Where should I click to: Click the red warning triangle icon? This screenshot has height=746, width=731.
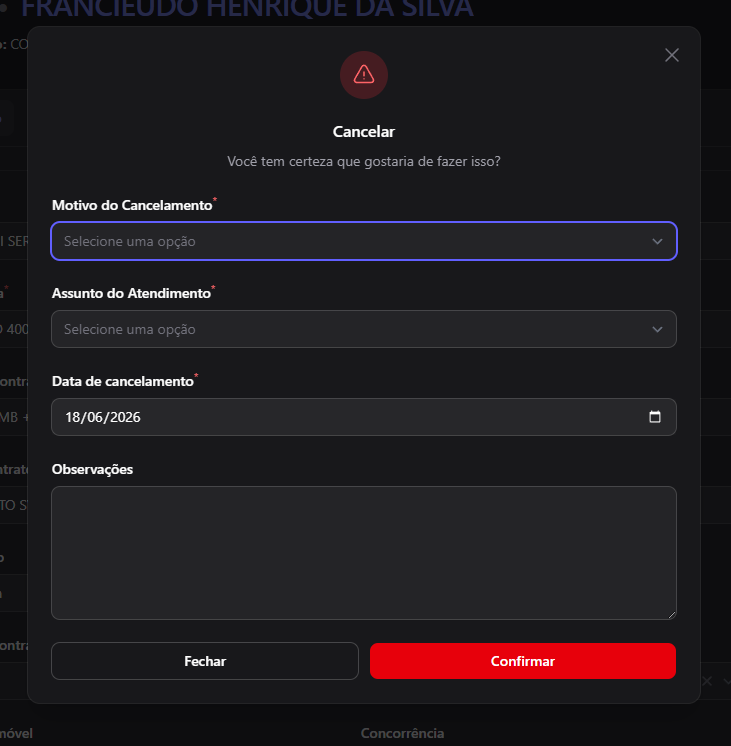[x=364, y=75]
